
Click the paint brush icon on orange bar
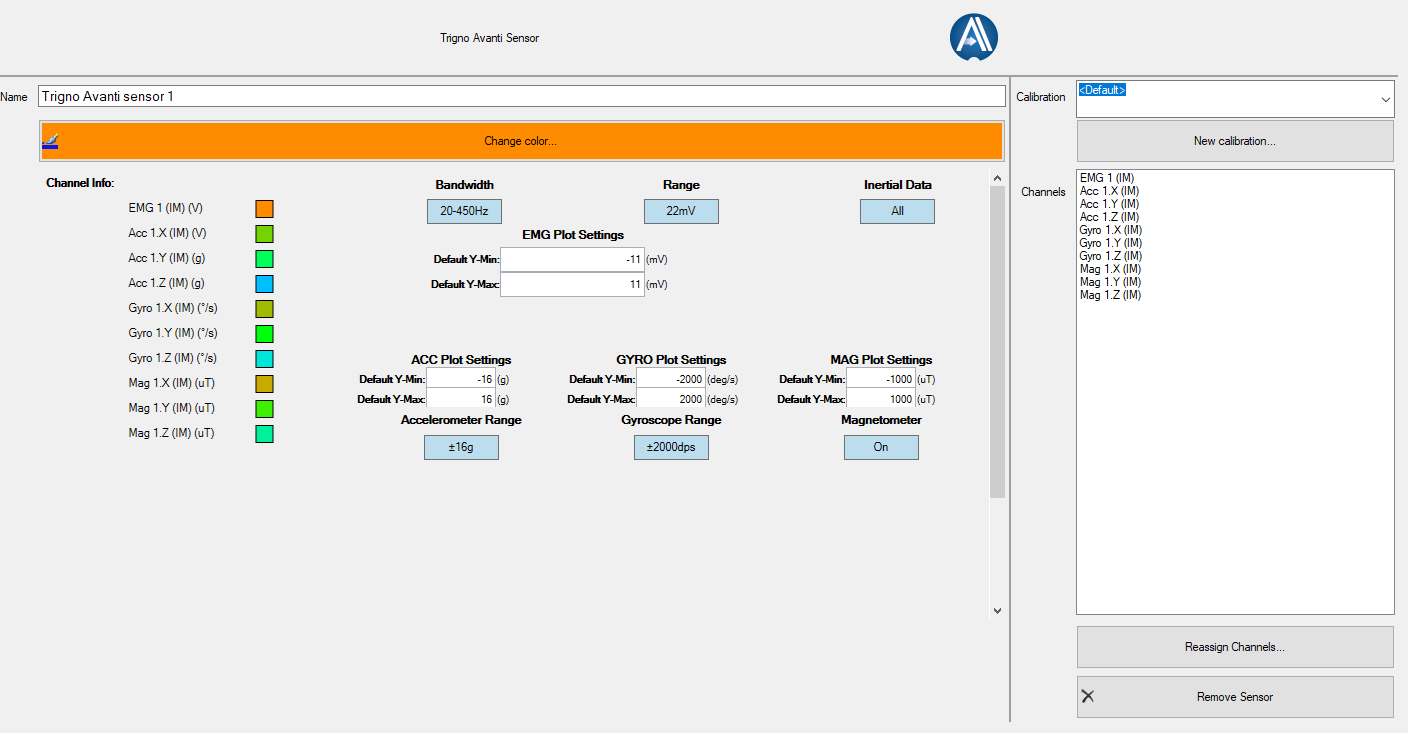(x=50, y=141)
